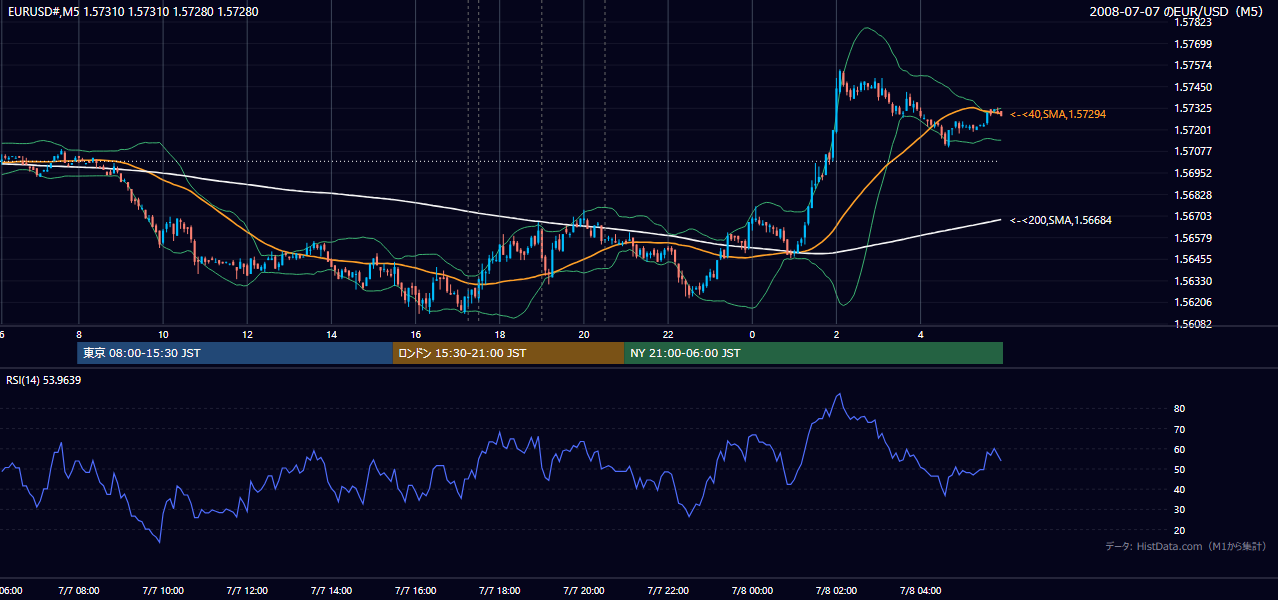This screenshot has height=600, width=1278.
Task: Click the '<-<40,SMA,1.57294' orange label
Action: 1058,115
